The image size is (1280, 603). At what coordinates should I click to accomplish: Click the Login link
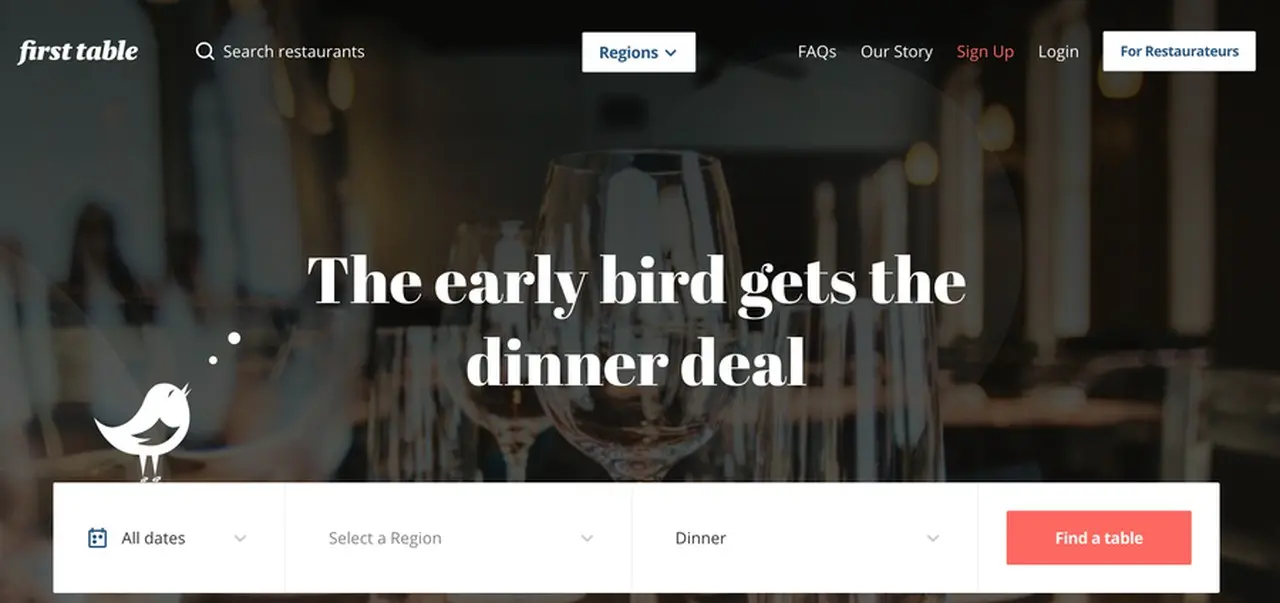tap(1058, 51)
